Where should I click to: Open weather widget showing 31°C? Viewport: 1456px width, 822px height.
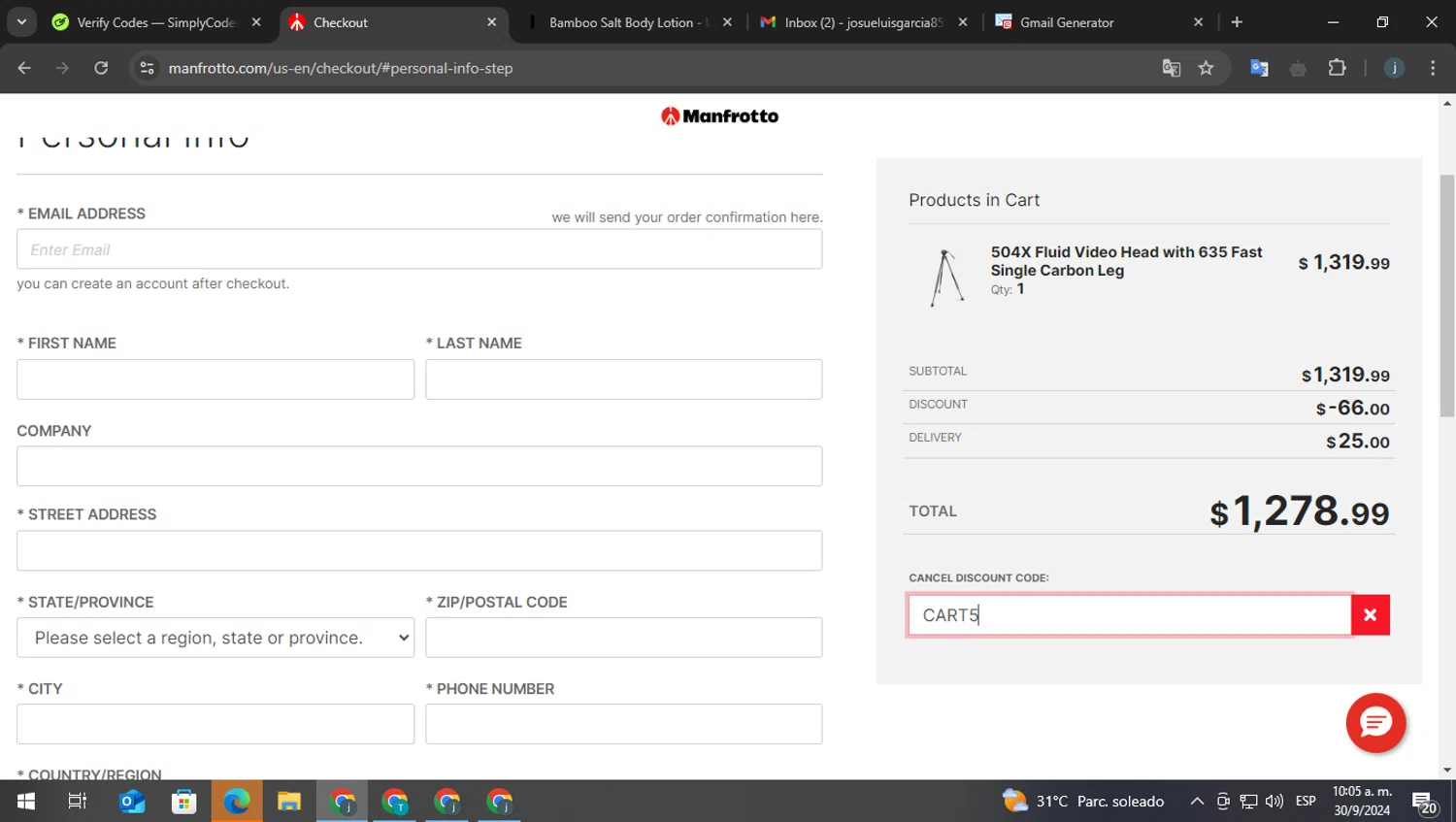coord(1083,801)
